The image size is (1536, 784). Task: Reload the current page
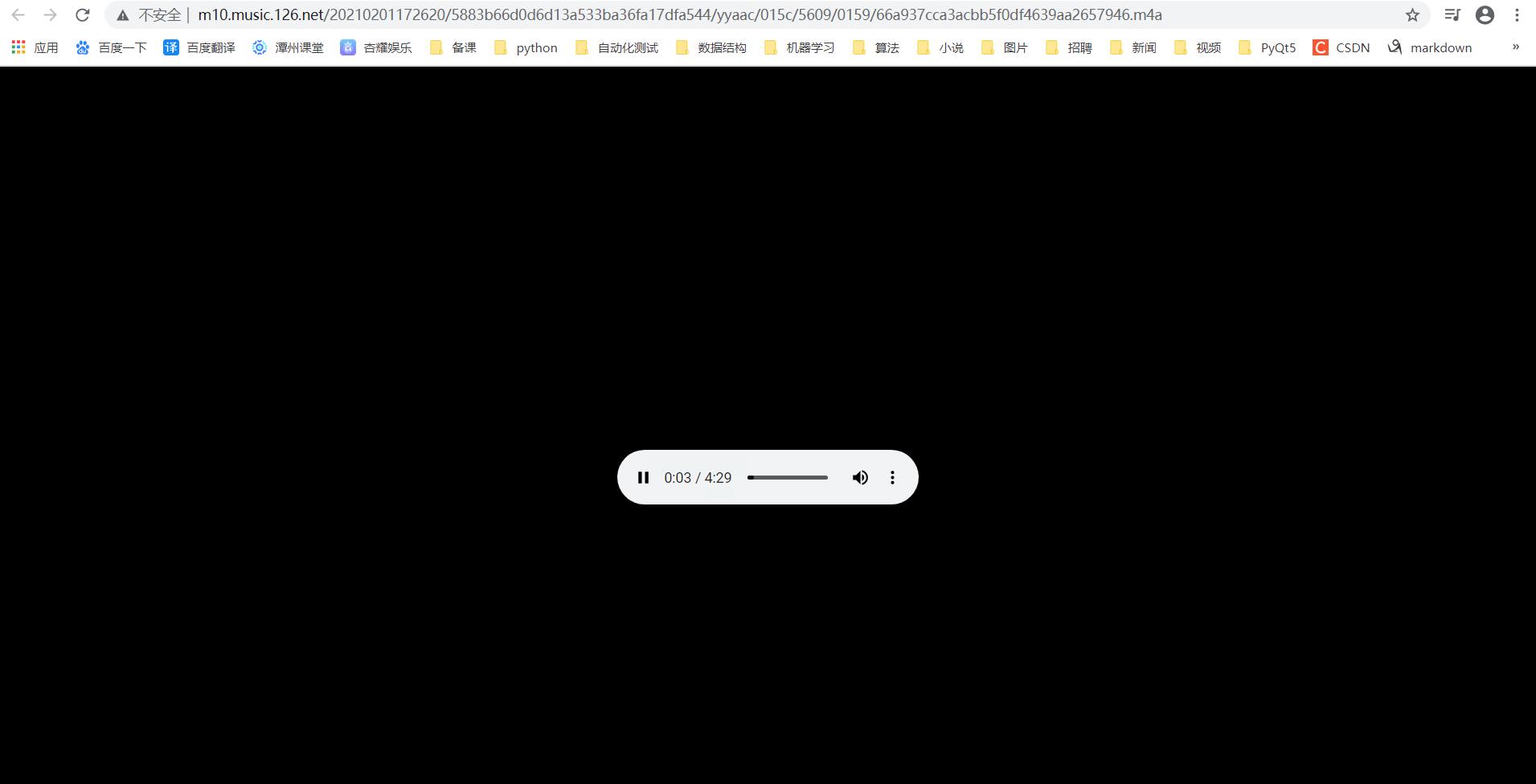pyautogui.click(x=82, y=14)
